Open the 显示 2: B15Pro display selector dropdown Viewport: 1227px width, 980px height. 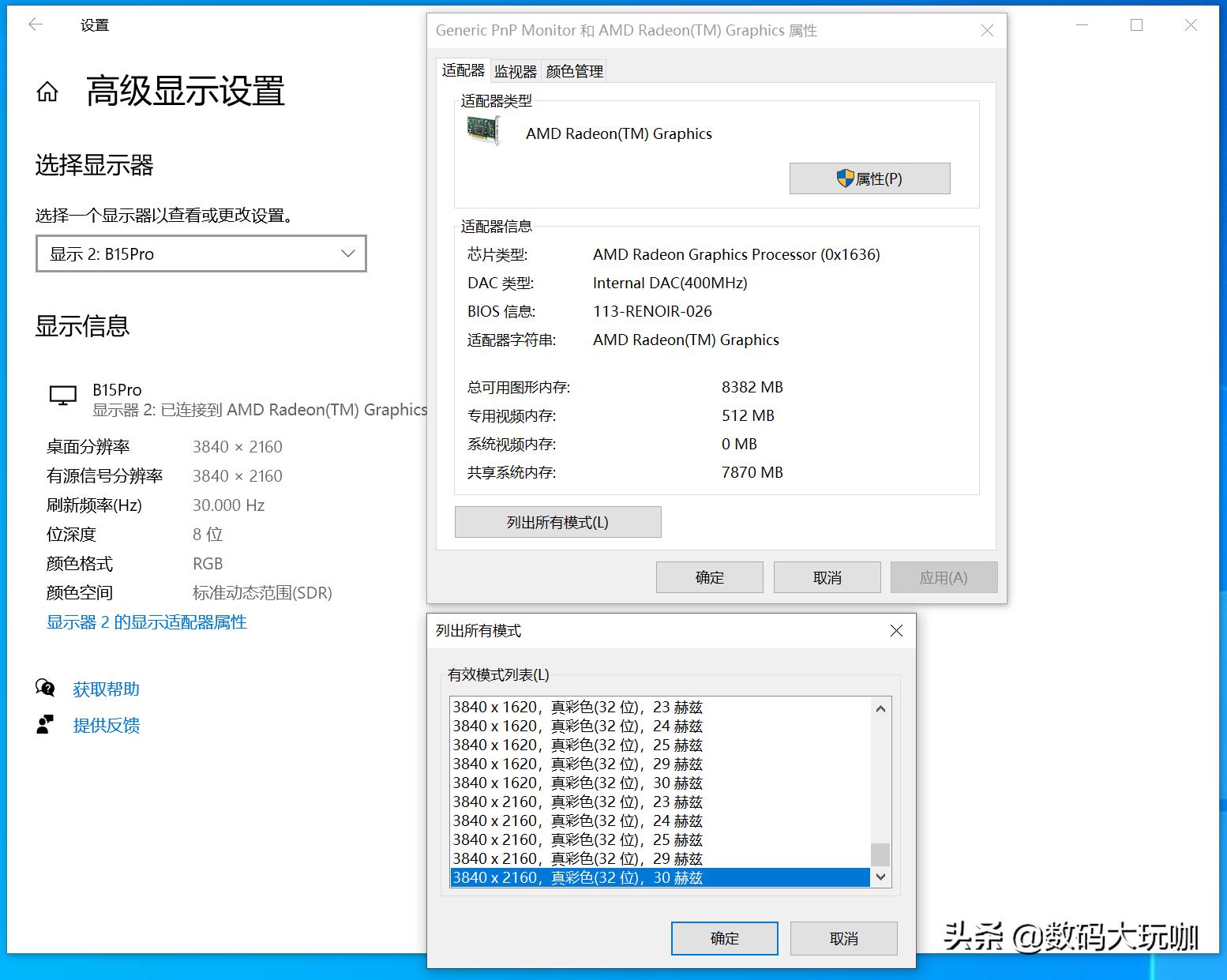(x=201, y=253)
